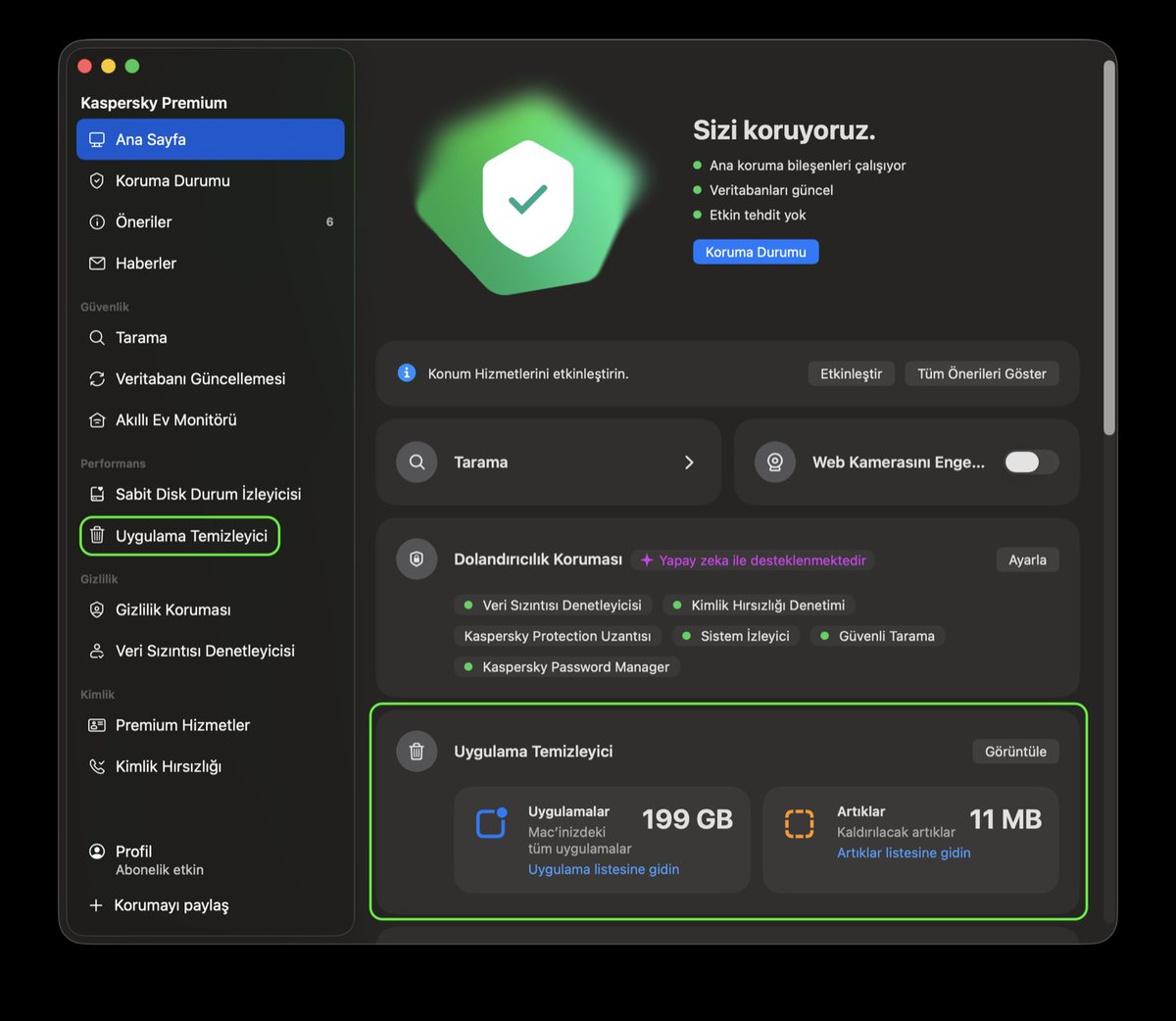Click the magnifier icon beside sidebar Tarama
The height and width of the screenshot is (1021, 1176).
[x=97, y=337]
